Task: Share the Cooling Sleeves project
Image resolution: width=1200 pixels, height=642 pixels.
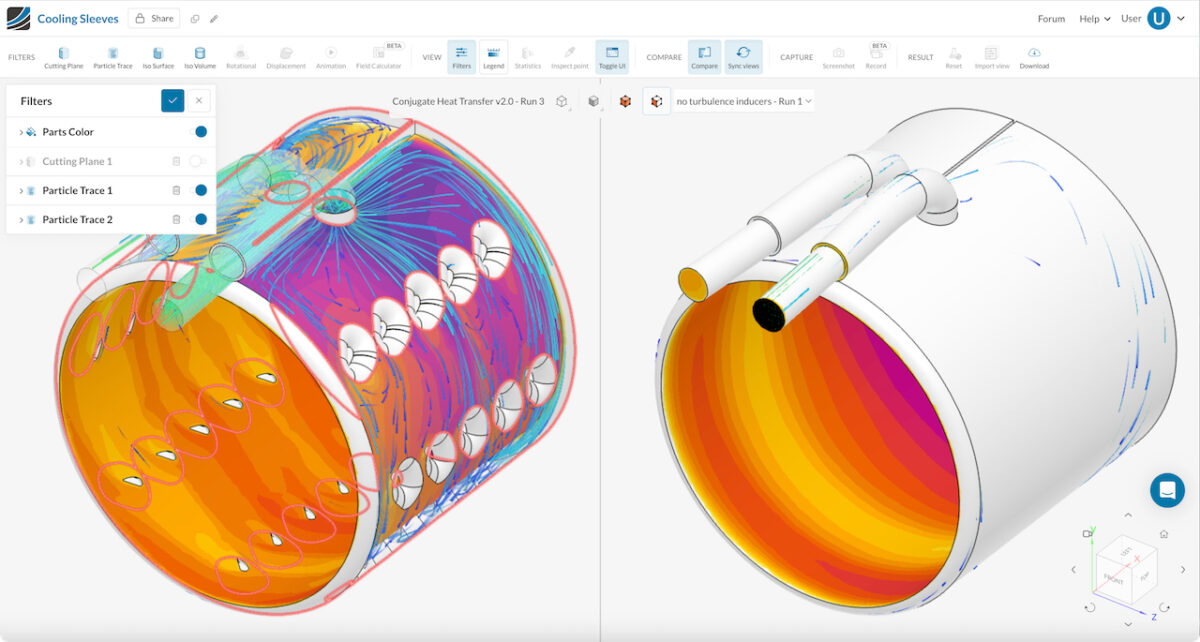Action: click(x=153, y=18)
